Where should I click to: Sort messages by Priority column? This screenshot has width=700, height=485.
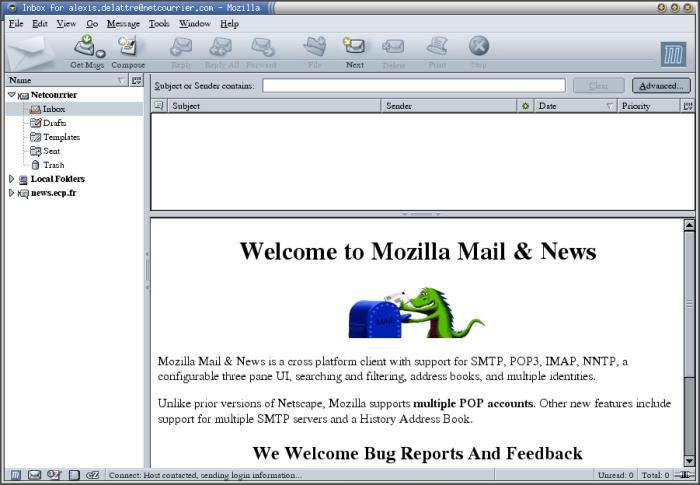click(x=648, y=106)
